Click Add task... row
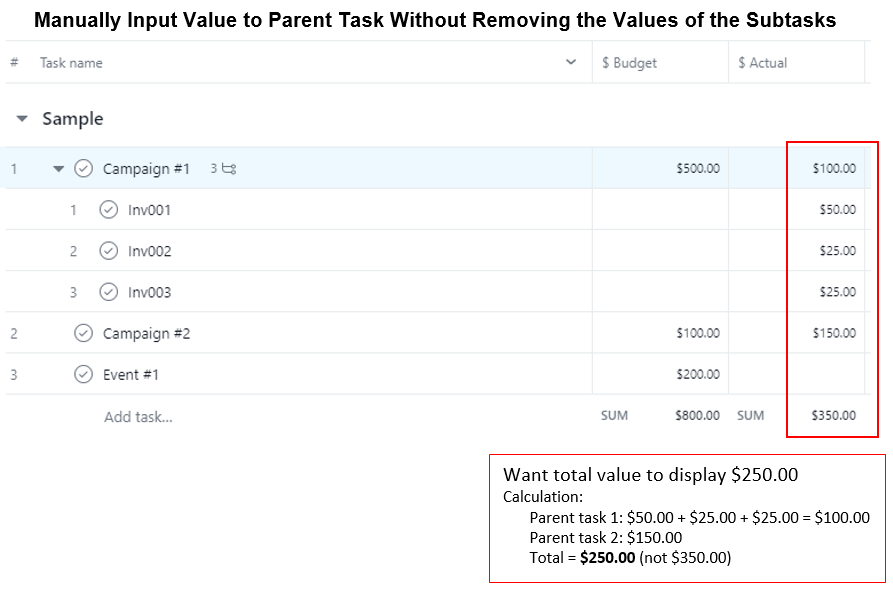The image size is (893, 590). [138, 416]
